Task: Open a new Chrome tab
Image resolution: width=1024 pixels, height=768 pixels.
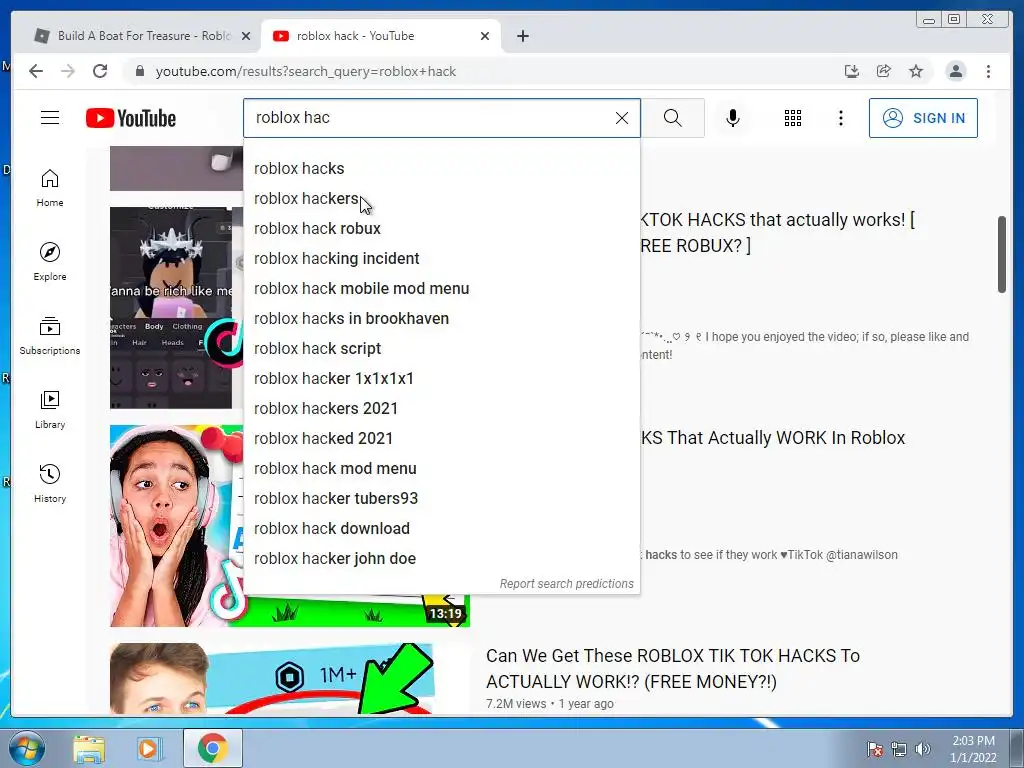Action: tap(522, 36)
